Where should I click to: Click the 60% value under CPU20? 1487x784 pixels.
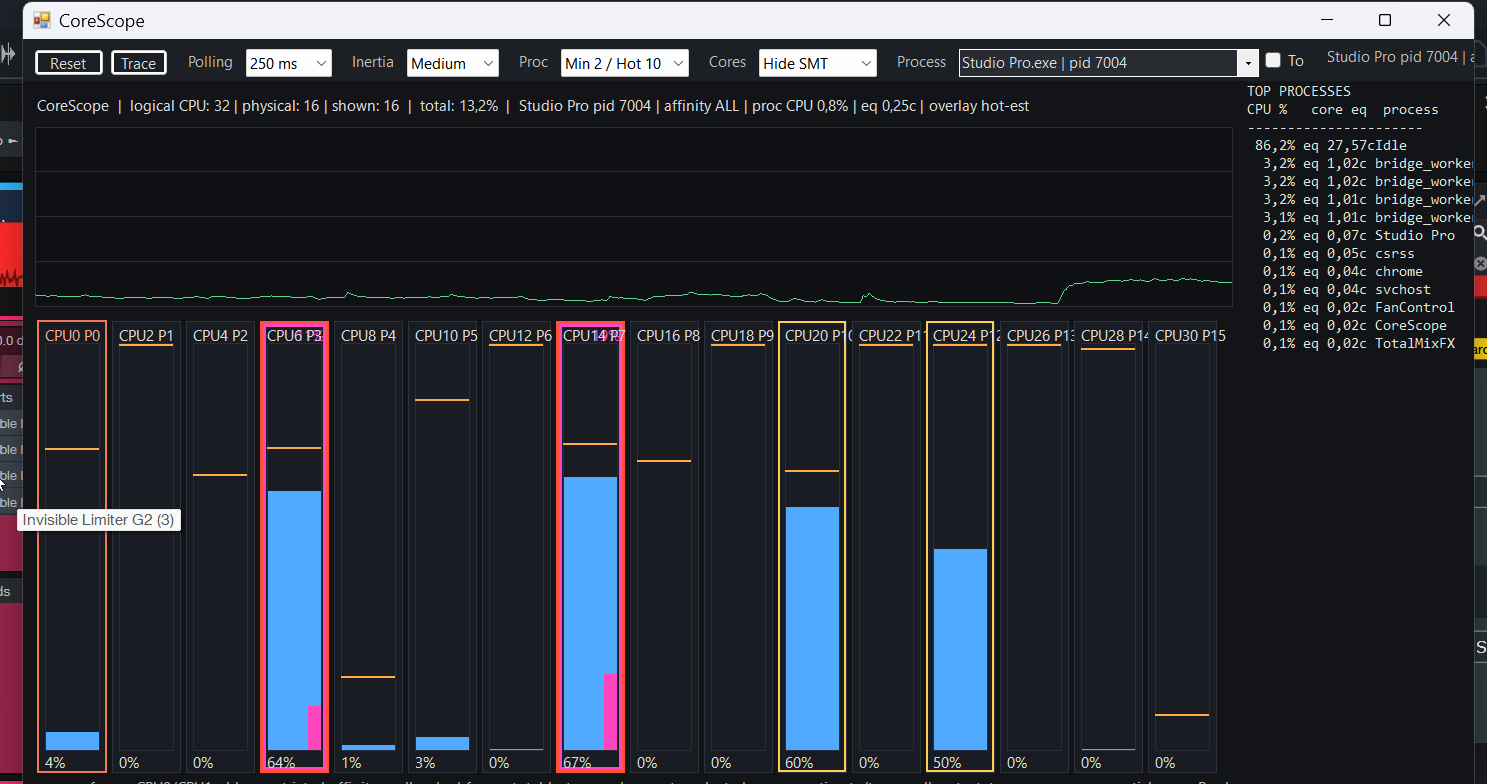coord(799,763)
